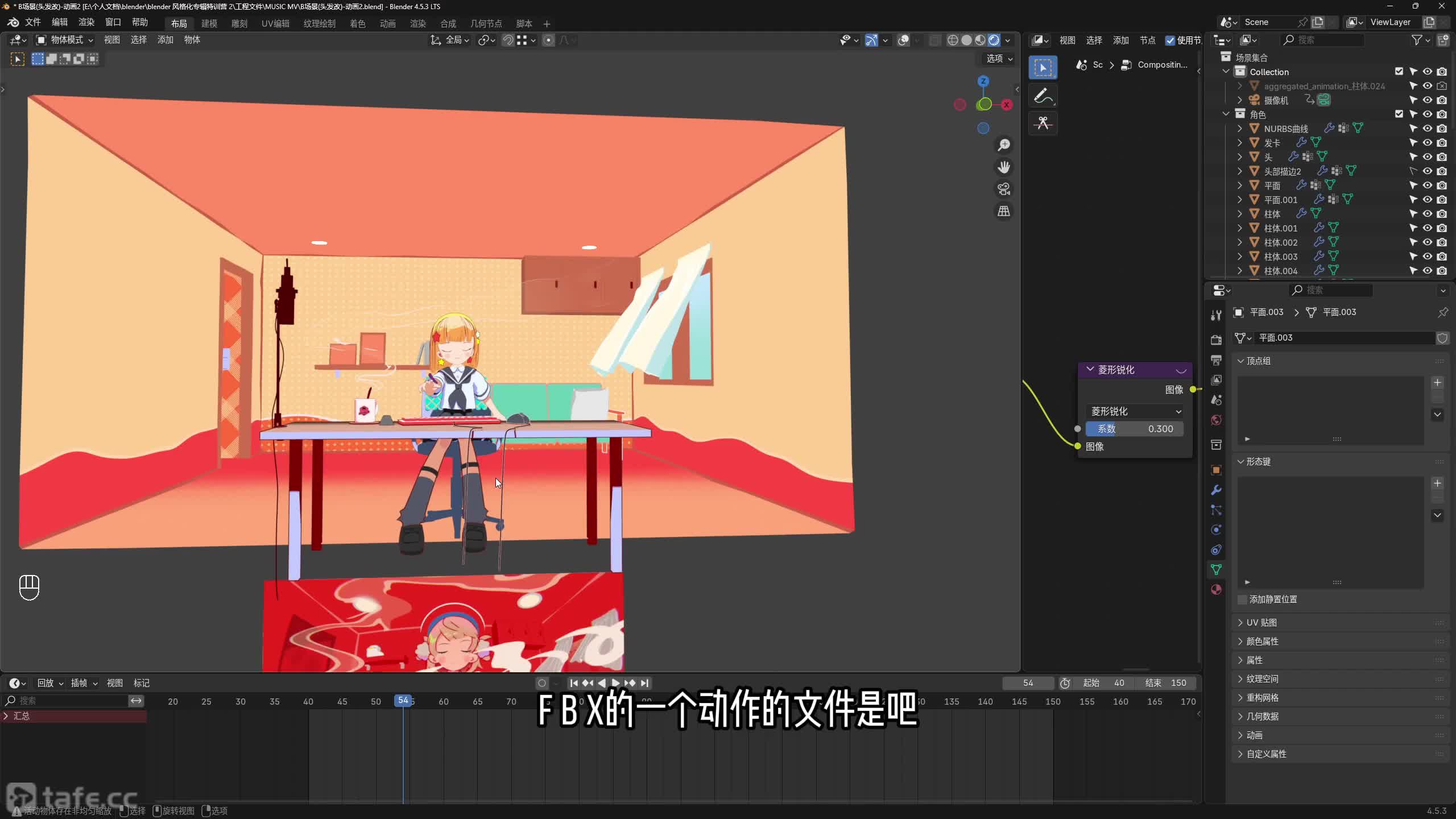Click the 系数 0.300 factor slider
1456x819 pixels.
tap(1135, 429)
